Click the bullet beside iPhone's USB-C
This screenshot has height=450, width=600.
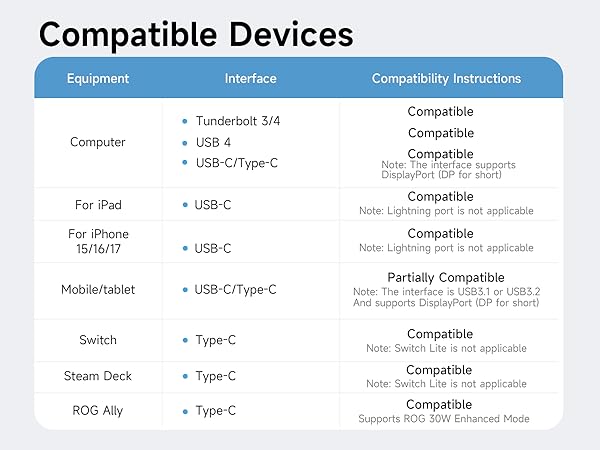pyautogui.click(x=185, y=248)
